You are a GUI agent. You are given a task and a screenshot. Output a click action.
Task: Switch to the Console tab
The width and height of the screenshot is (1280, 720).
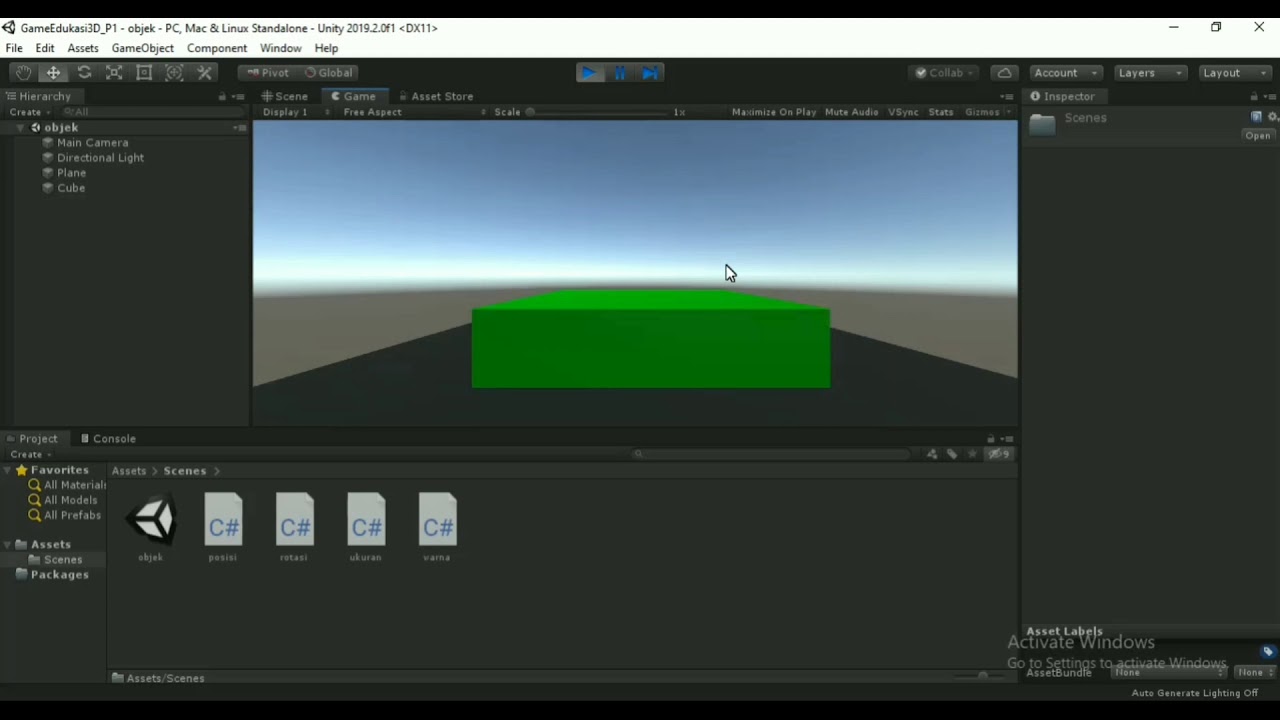coord(108,438)
